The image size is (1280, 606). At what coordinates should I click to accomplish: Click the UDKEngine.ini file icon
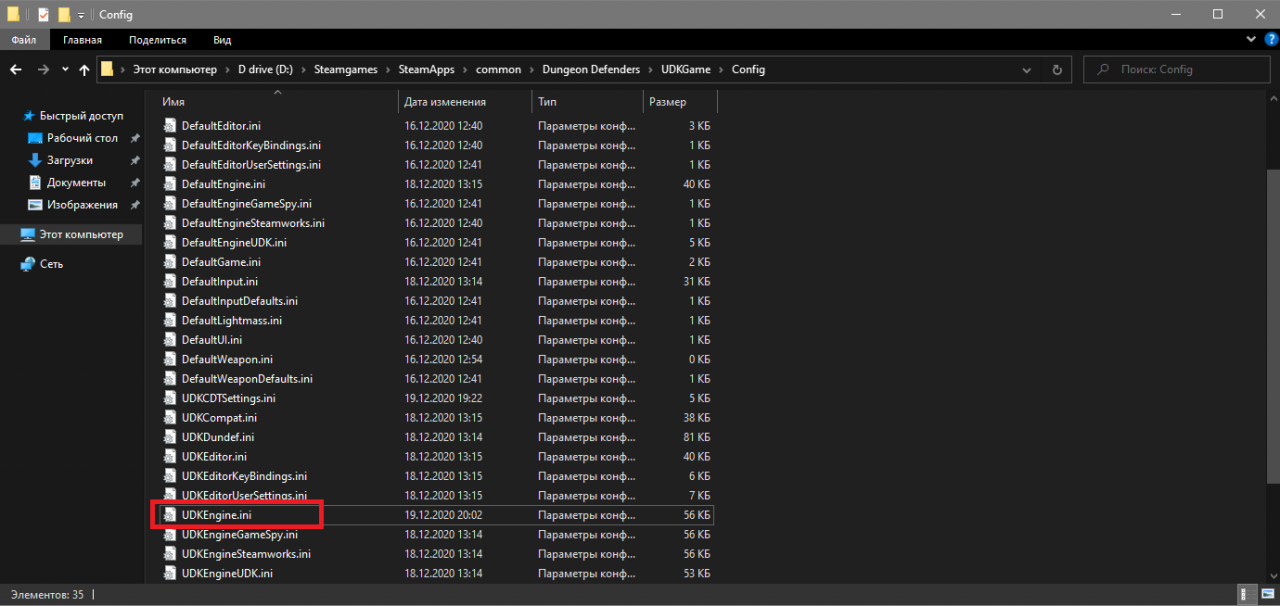(x=170, y=515)
